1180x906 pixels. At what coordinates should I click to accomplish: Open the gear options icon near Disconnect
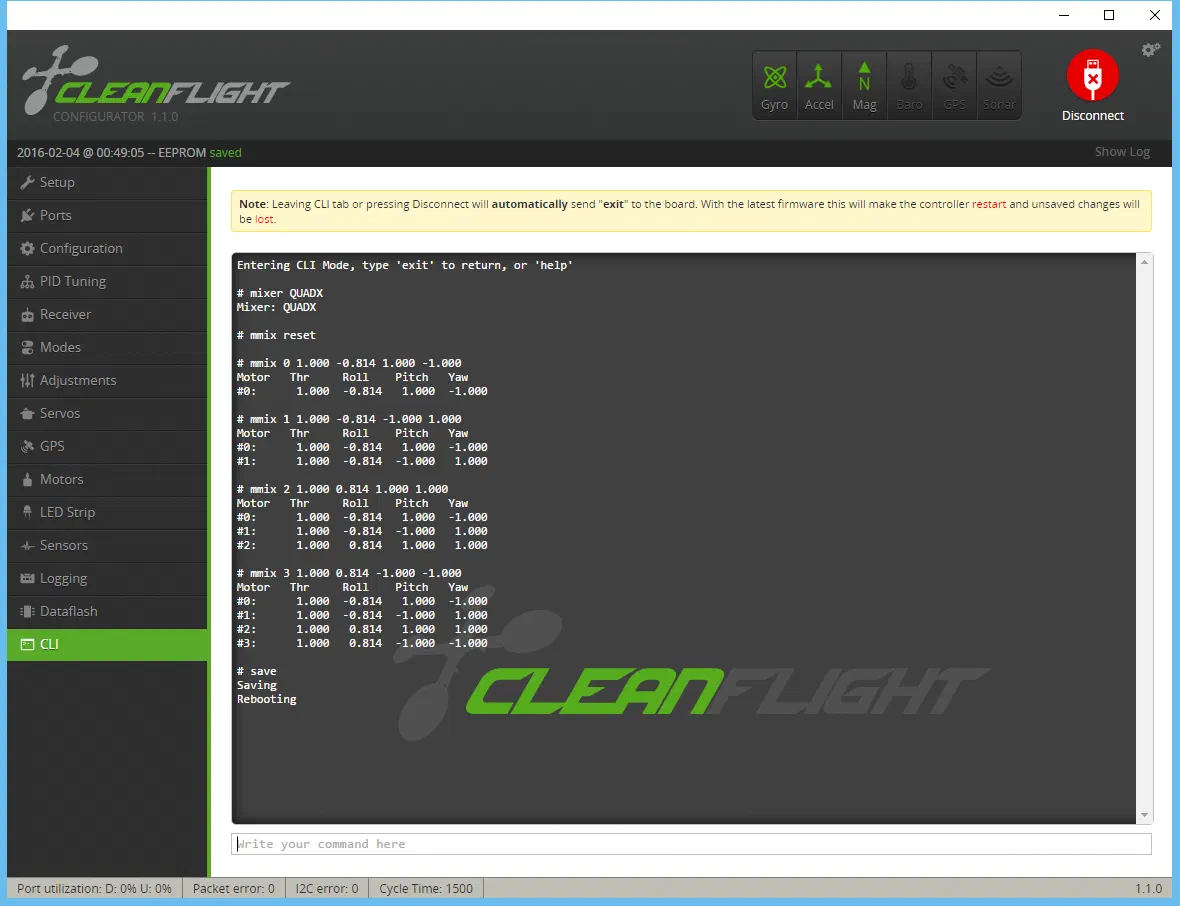[x=1151, y=50]
